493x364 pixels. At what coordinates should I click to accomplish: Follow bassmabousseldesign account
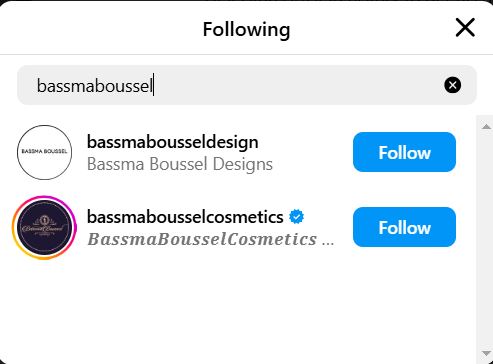(404, 152)
